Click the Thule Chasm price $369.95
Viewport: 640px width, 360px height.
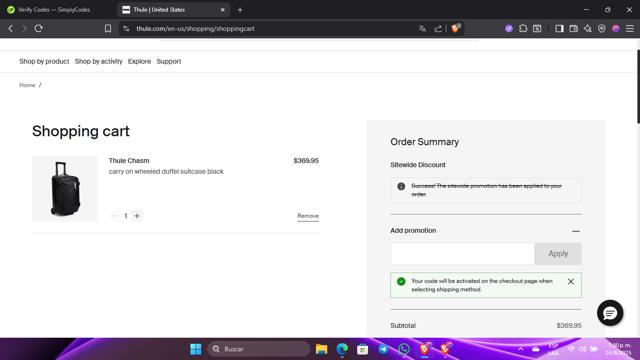(x=306, y=161)
